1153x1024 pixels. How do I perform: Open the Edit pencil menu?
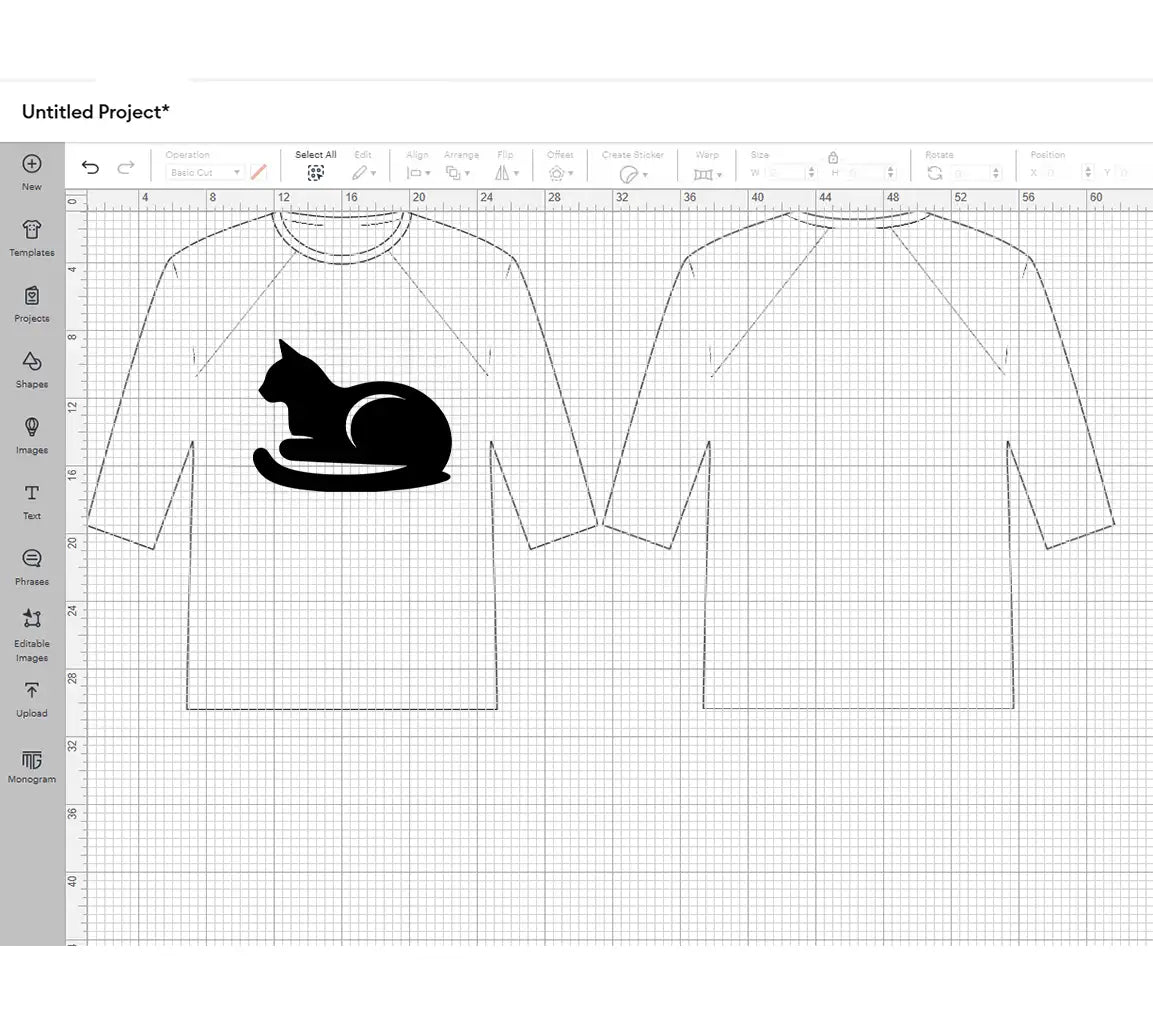[363, 173]
